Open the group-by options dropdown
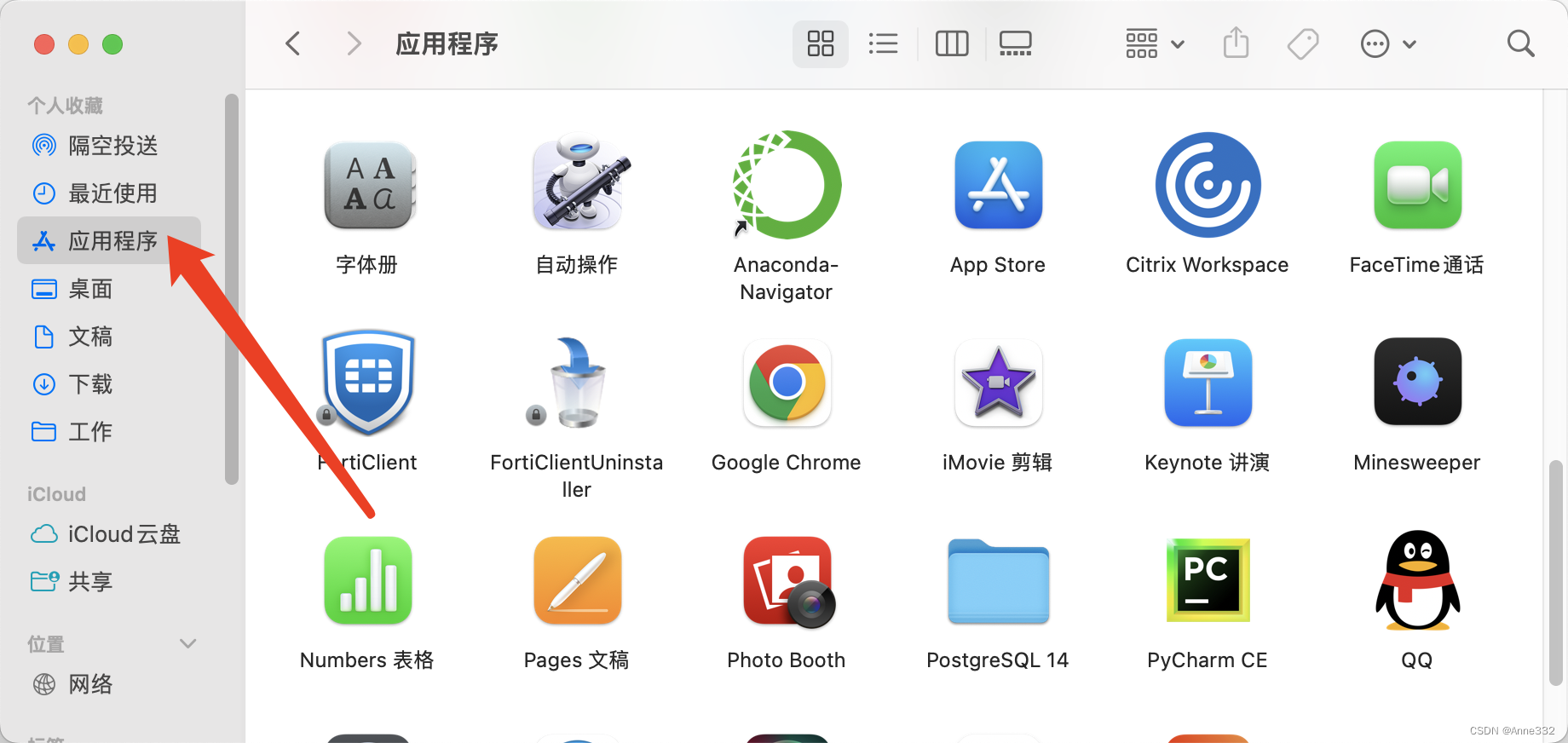 pyautogui.click(x=1155, y=43)
